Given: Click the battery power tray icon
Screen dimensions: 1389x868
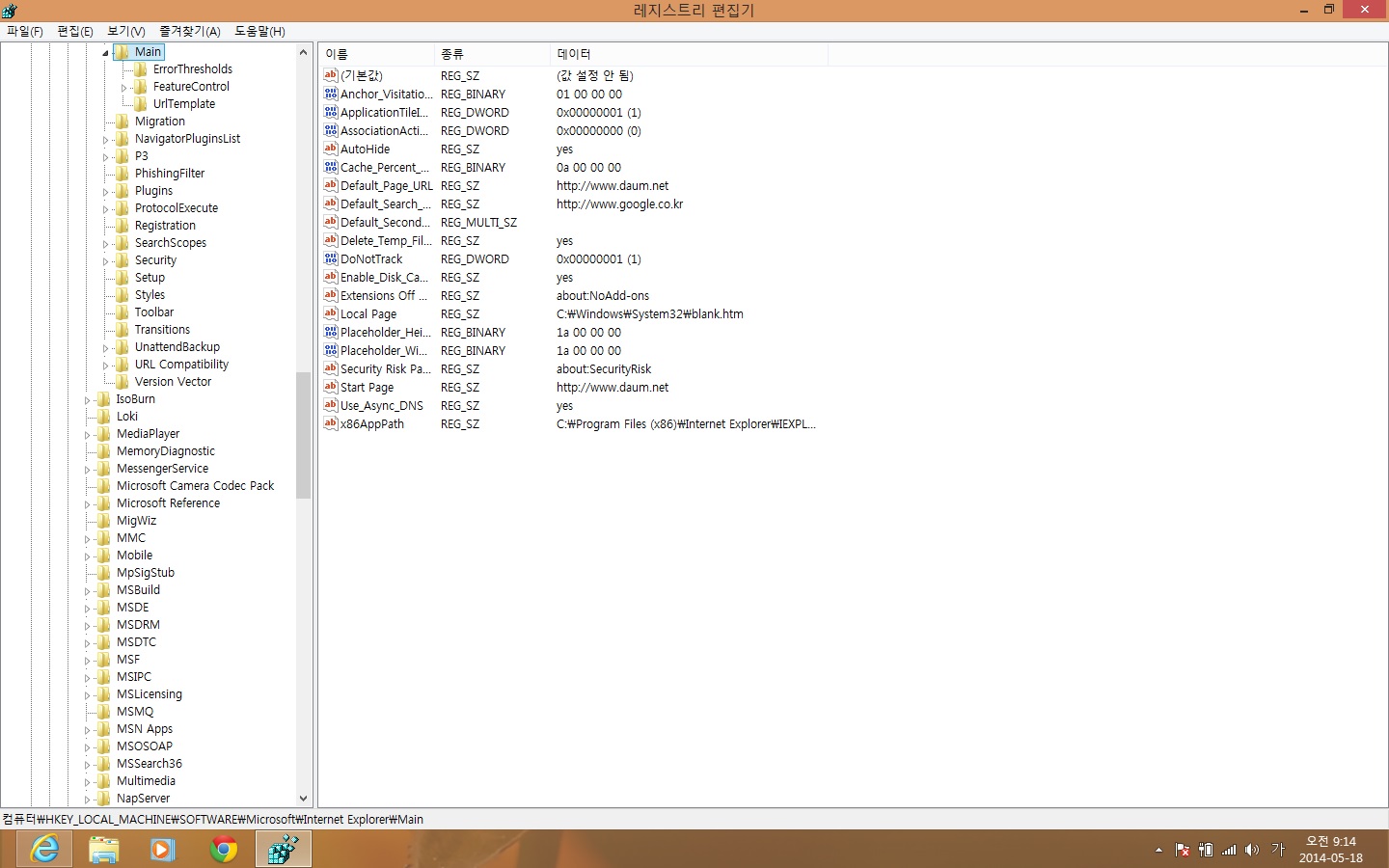Looking at the screenshot, I should point(1206,850).
